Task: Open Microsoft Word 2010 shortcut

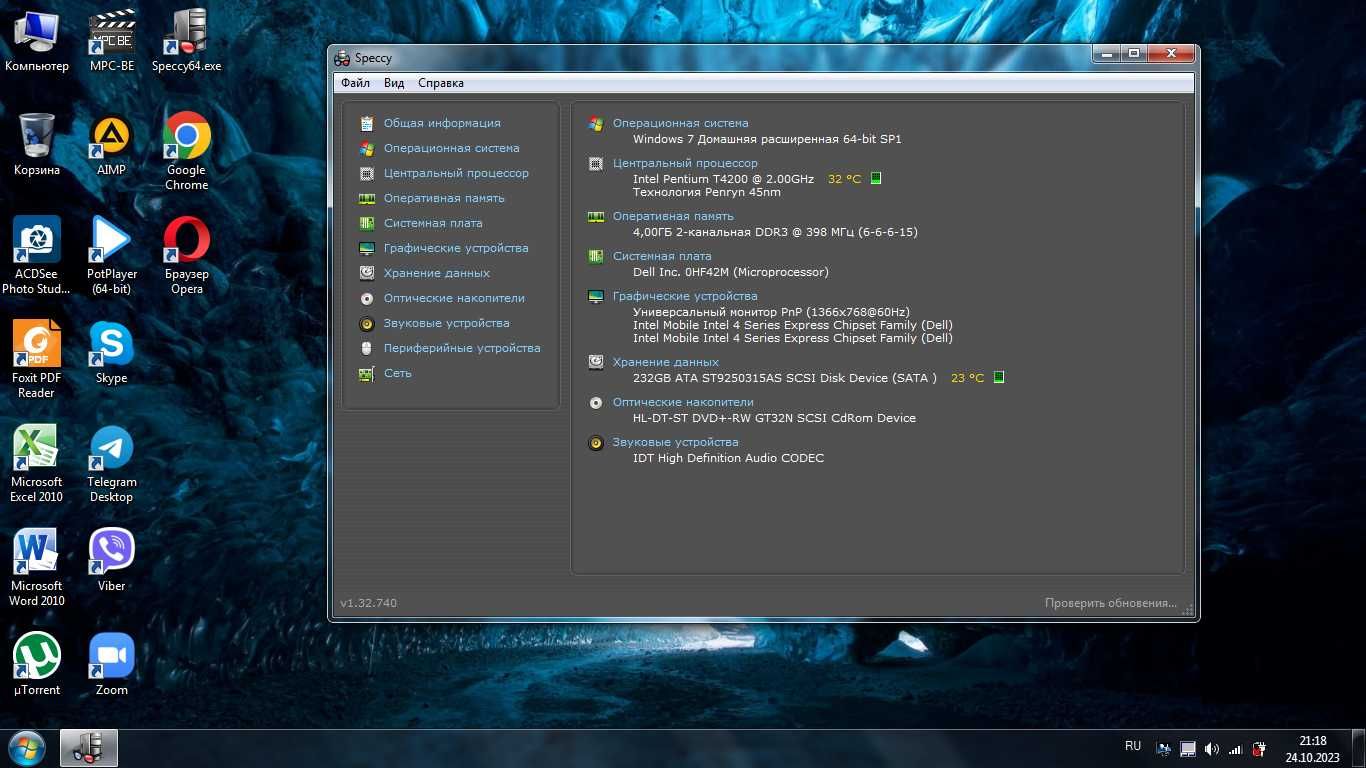Action: [x=37, y=567]
